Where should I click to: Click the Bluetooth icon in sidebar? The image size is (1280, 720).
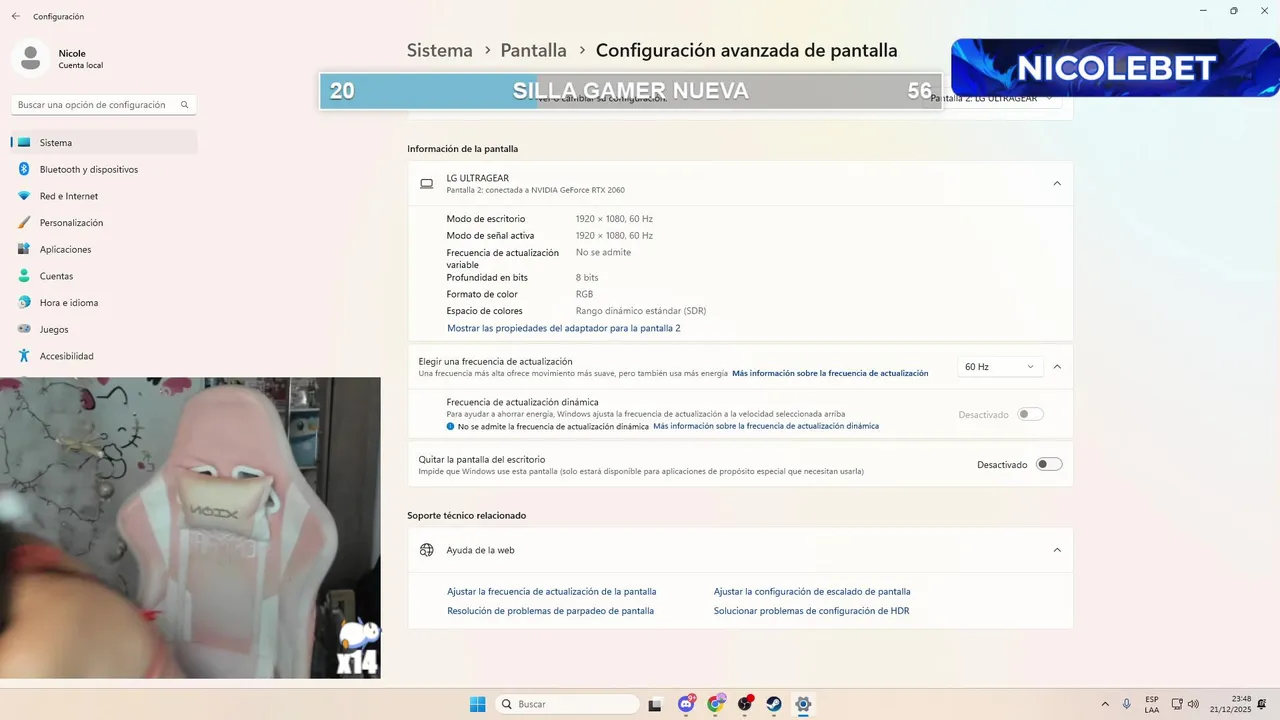[x=24, y=169]
